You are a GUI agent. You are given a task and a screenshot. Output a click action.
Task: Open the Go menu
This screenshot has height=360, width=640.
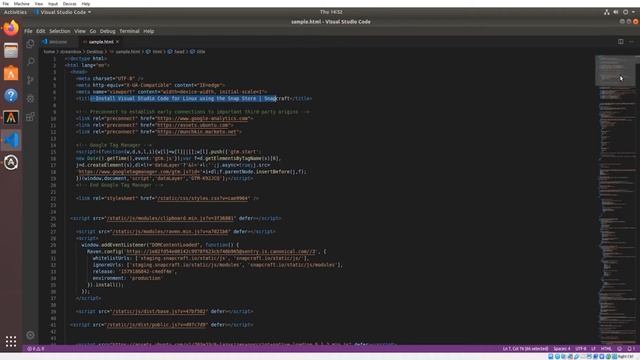[93, 31]
